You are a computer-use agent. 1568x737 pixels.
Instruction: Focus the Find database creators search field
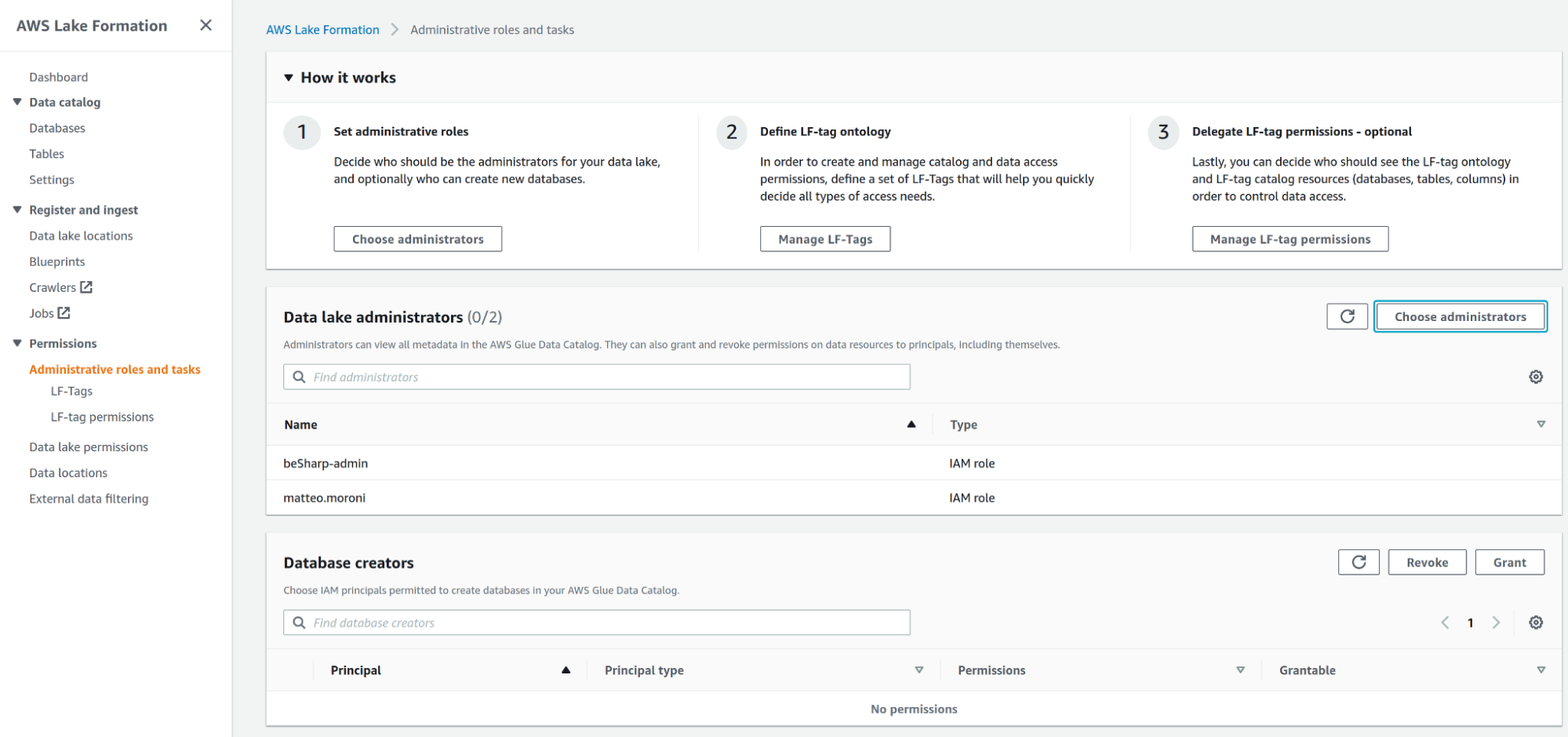point(596,622)
